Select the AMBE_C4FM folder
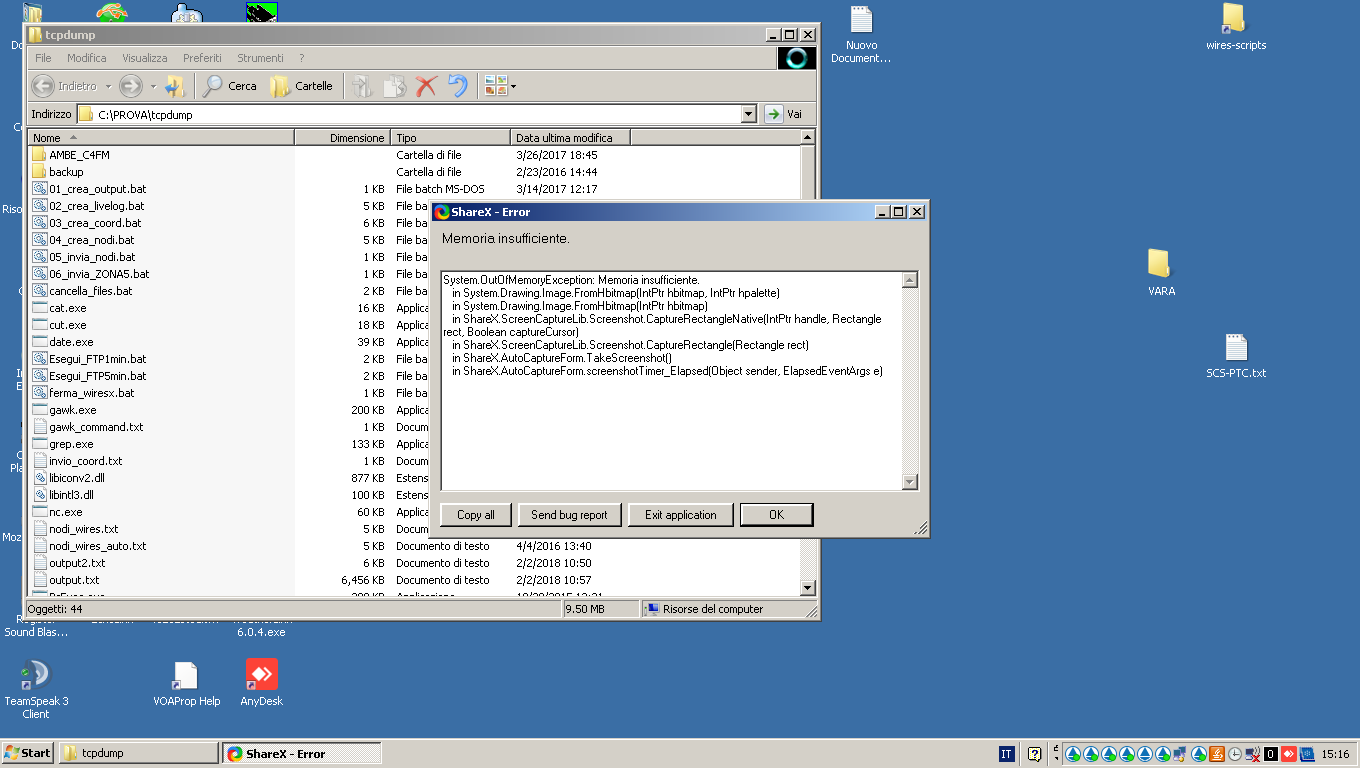The image size is (1360, 768). (69, 155)
